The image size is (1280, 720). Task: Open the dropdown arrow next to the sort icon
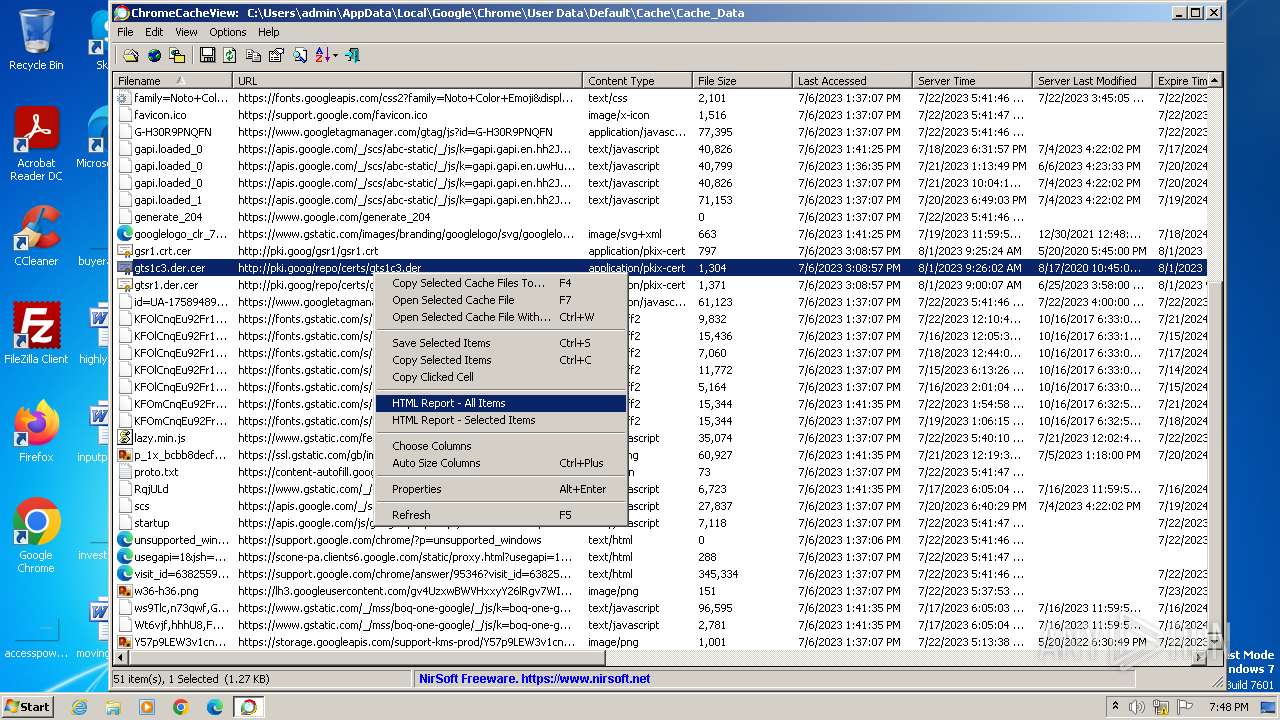pyautogui.click(x=335, y=55)
